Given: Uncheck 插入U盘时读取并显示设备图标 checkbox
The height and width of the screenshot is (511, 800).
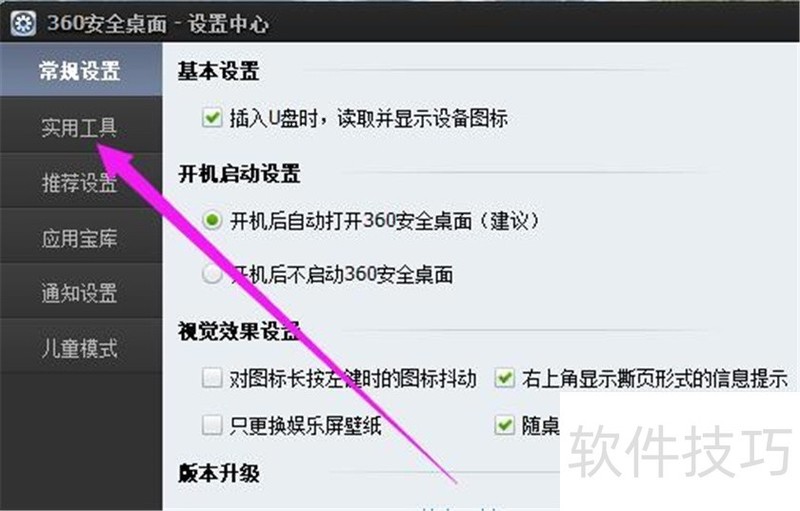Looking at the screenshot, I should coord(212,118).
